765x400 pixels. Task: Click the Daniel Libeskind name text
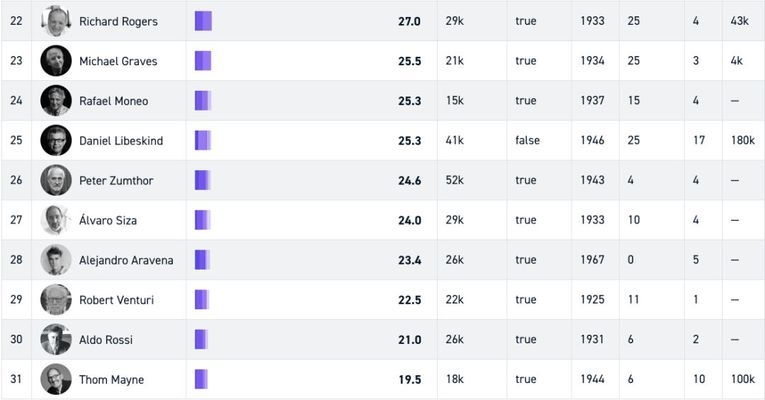(x=121, y=141)
